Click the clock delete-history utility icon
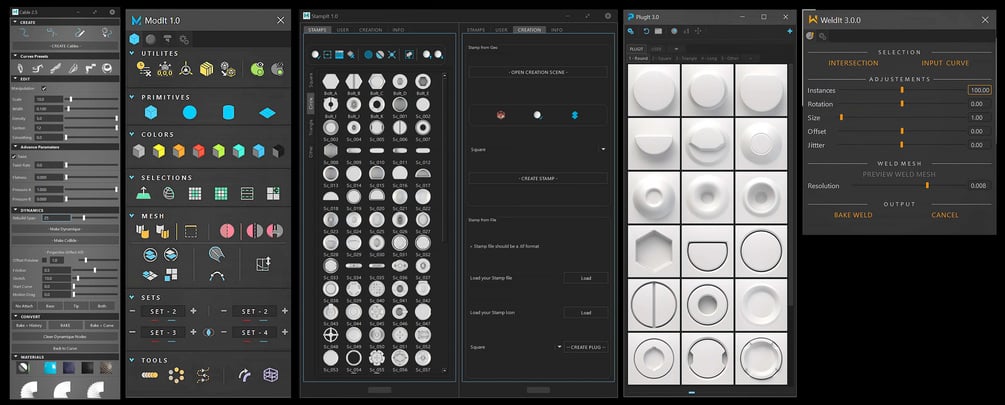 point(144,69)
